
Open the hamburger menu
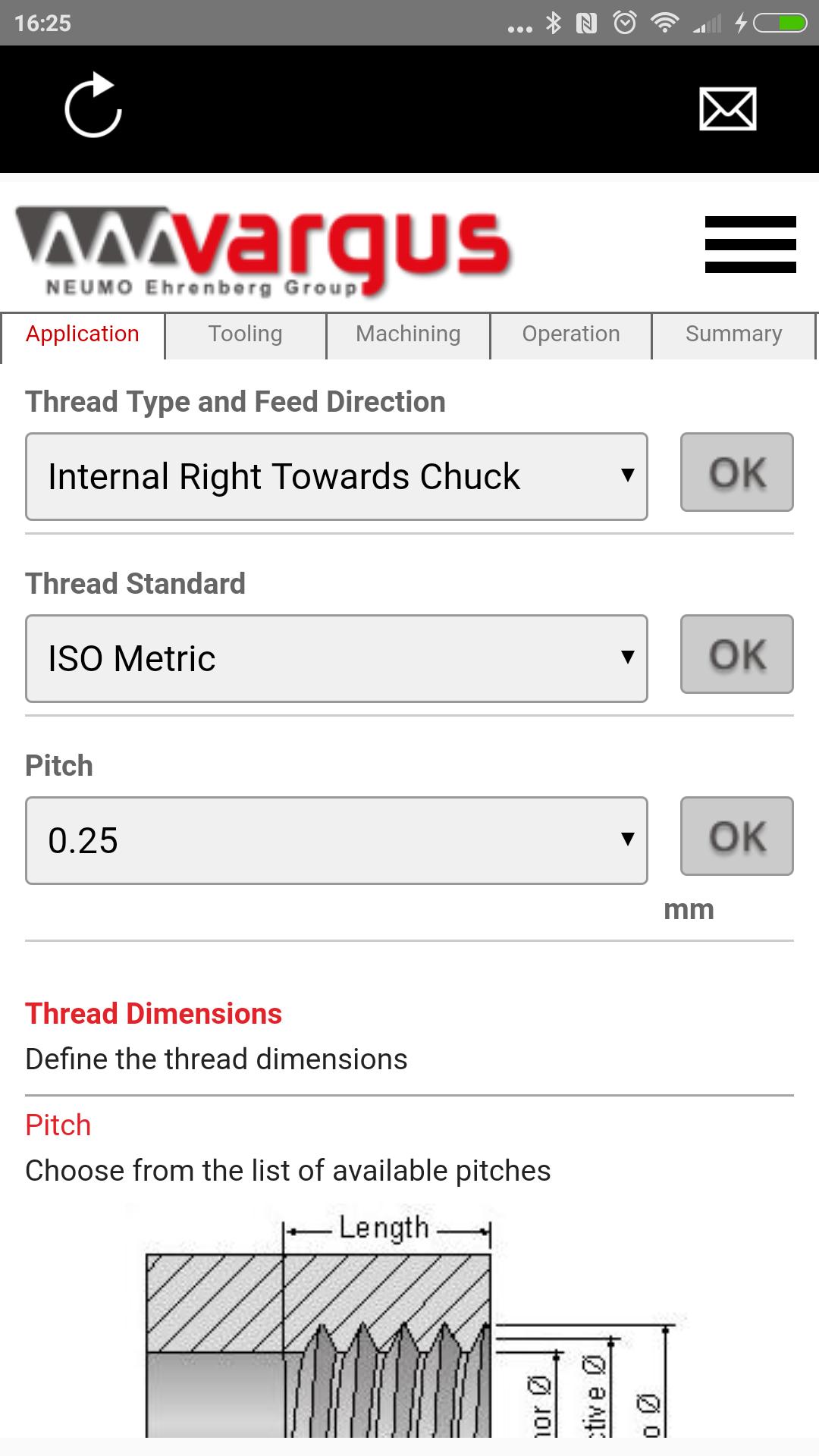[x=750, y=244]
